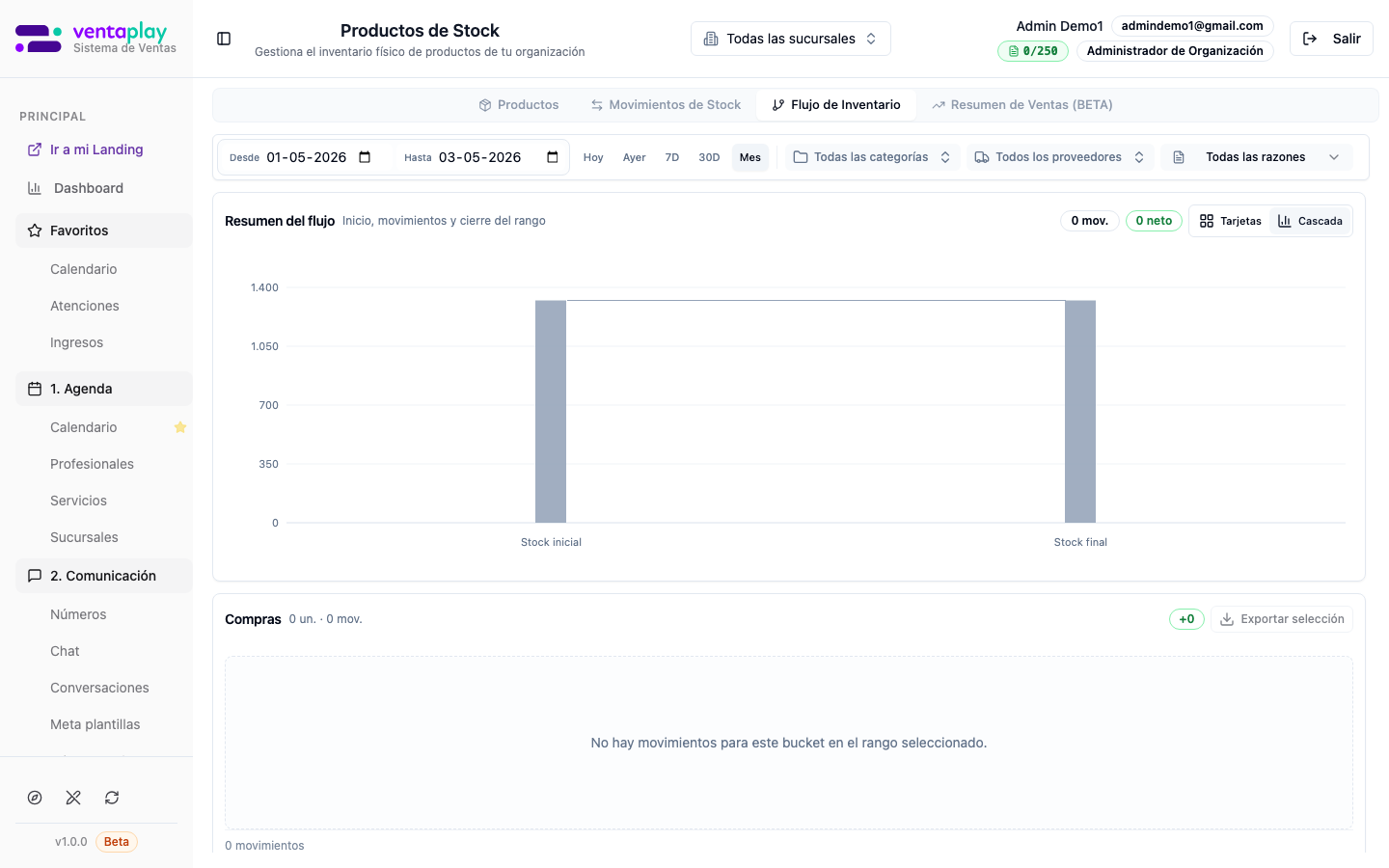Click the +0 badge in Compras
1389x868 pixels.
click(1186, 619)
